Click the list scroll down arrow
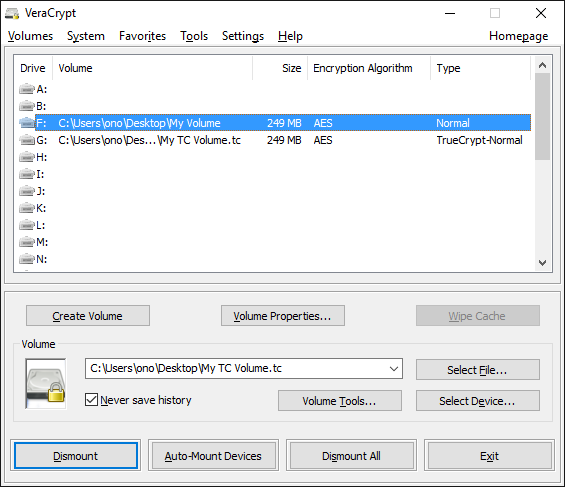 (x=542, y=263)
